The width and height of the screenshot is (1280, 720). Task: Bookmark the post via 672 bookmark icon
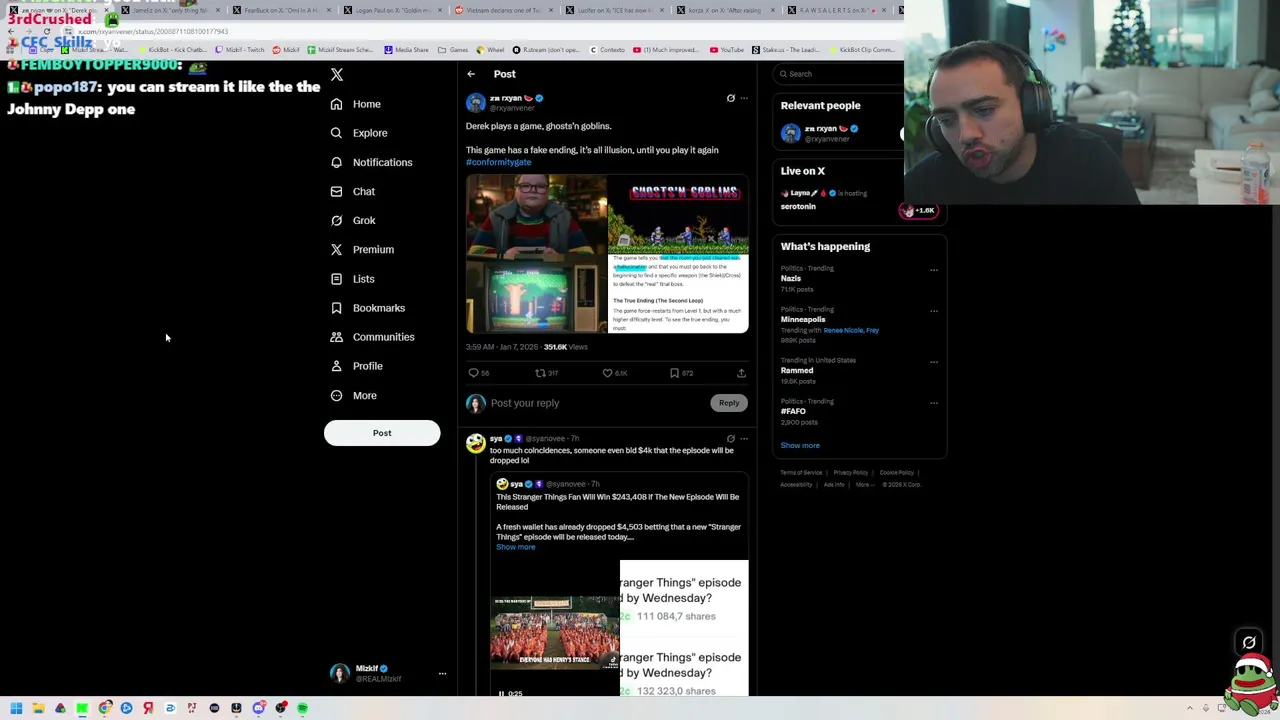(674, 373)
